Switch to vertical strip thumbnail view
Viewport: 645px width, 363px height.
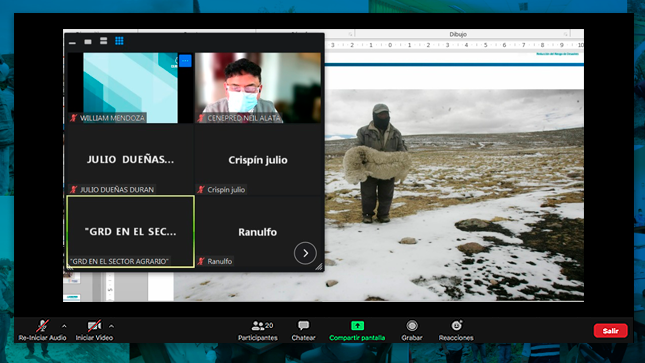pyautogui.click(x=104, y=41)
